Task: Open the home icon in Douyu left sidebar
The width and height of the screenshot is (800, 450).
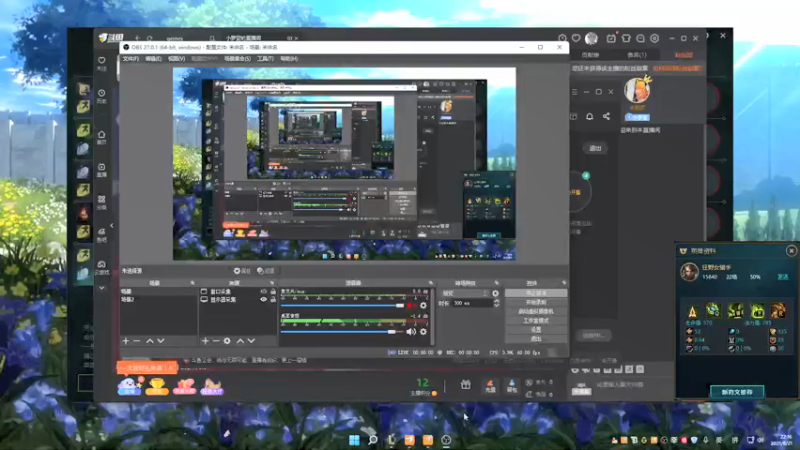Action: tap(102, 135)
